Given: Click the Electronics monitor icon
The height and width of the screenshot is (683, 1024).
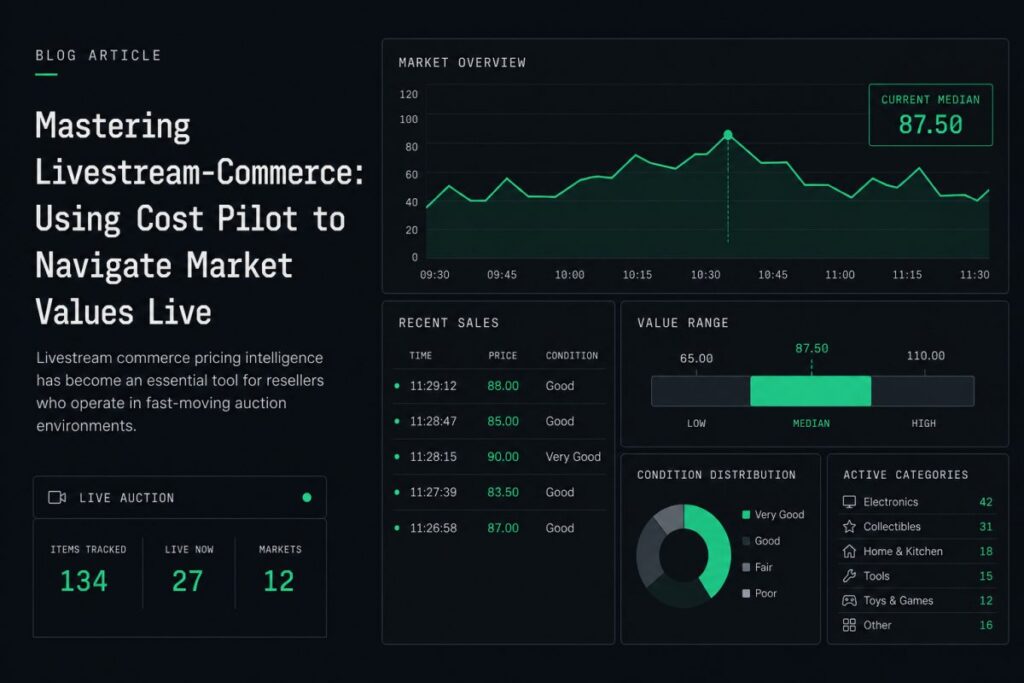Looking at the screenshot, I should pos(849,501).
